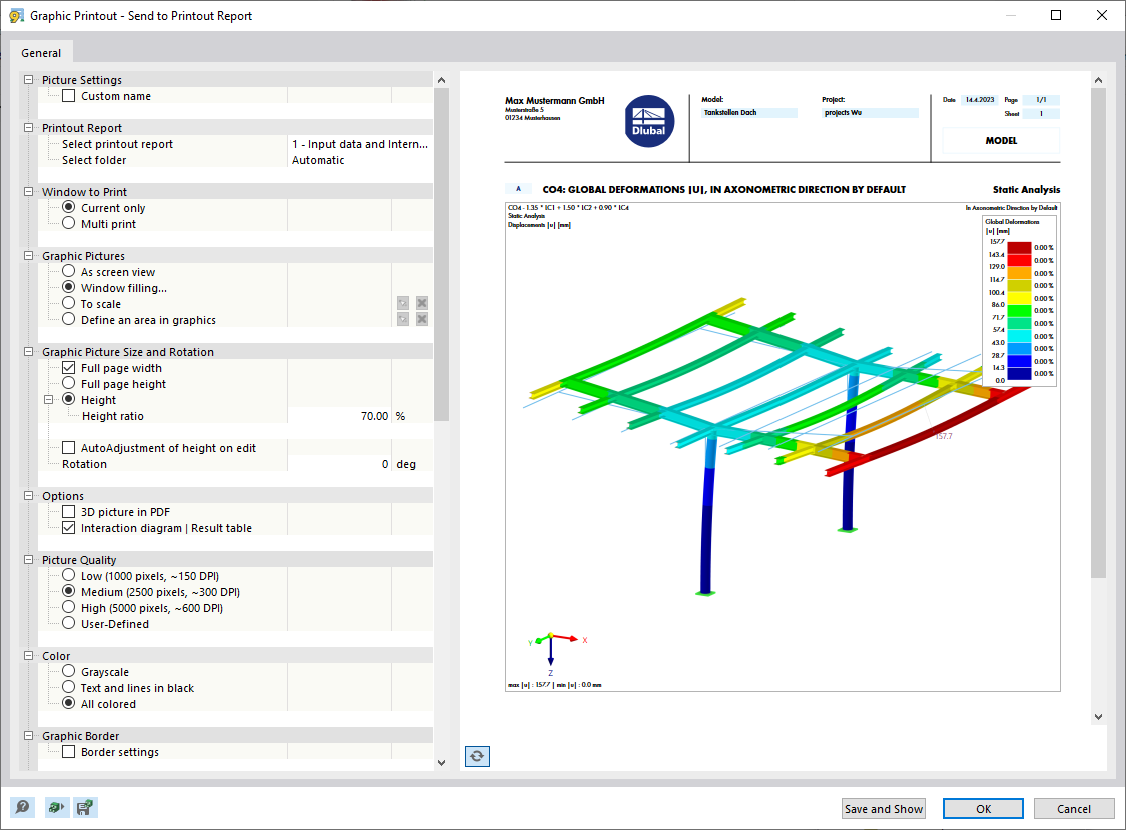Click the pick icon in the To scale row
The width and height of the screenshot is (1126, 830).
[403, 304]
